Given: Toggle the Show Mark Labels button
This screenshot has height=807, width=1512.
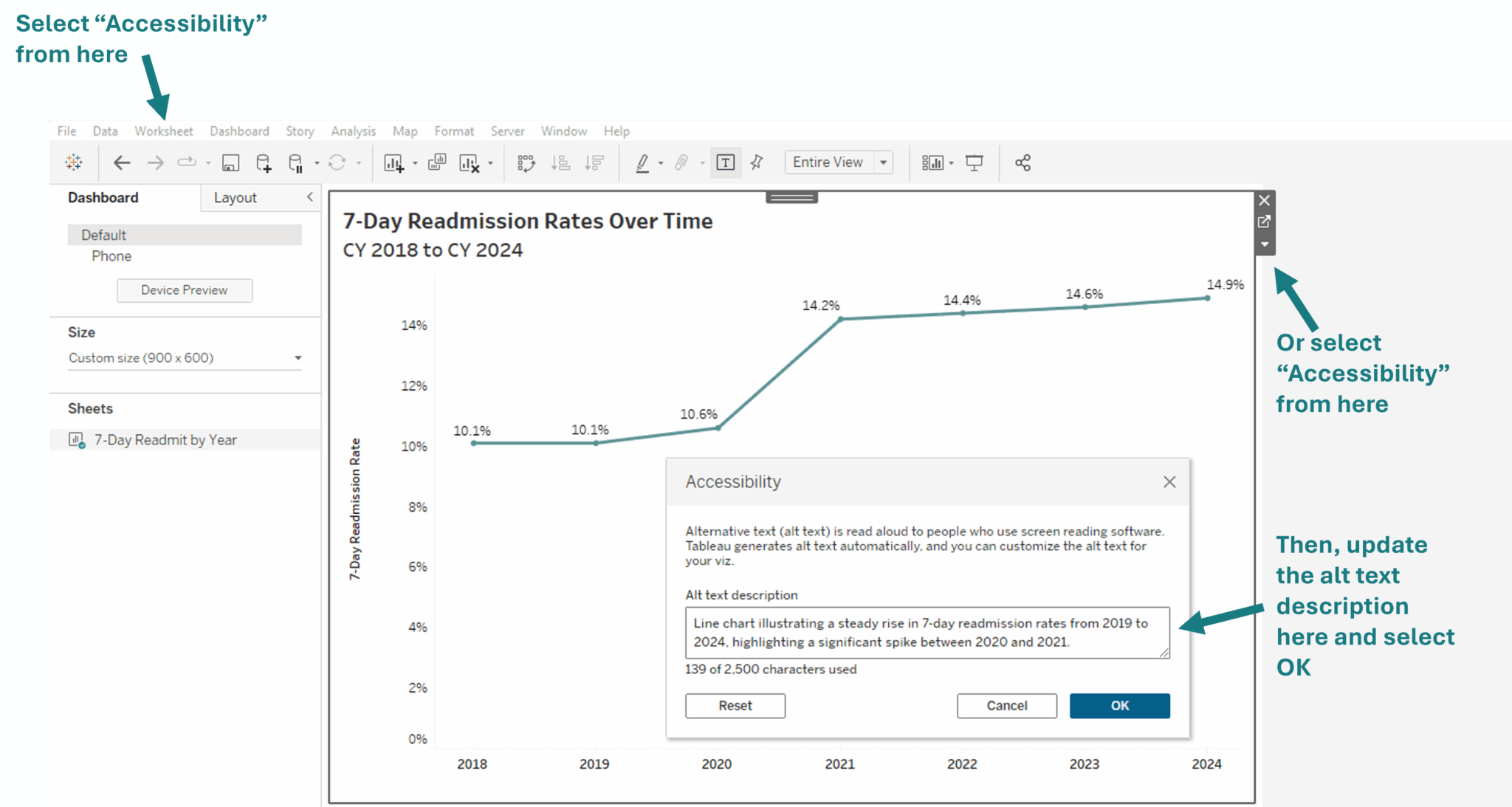Looking at the screenshot, I should (726, 162).
